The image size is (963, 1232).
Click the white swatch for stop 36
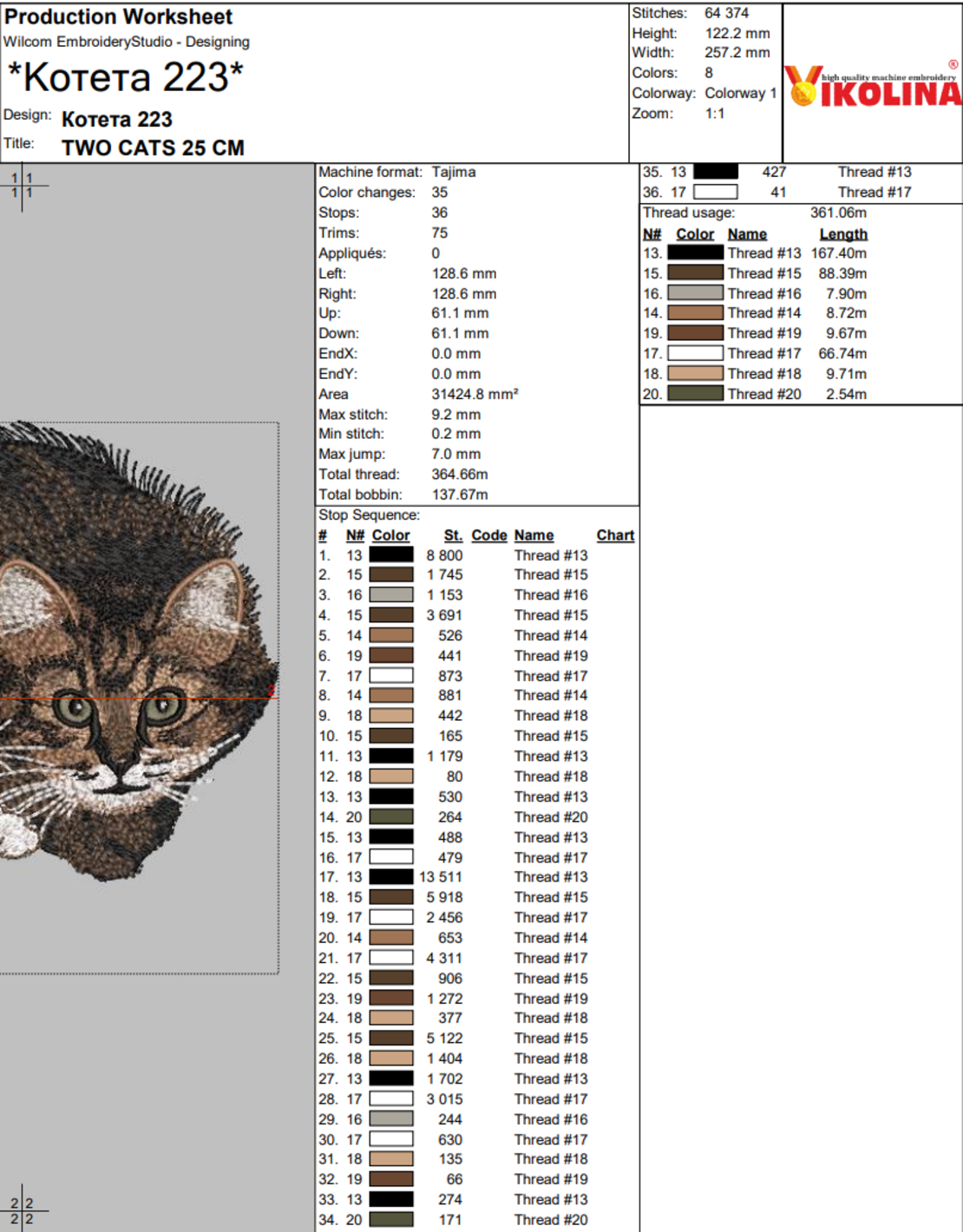[x=716, y=192]
